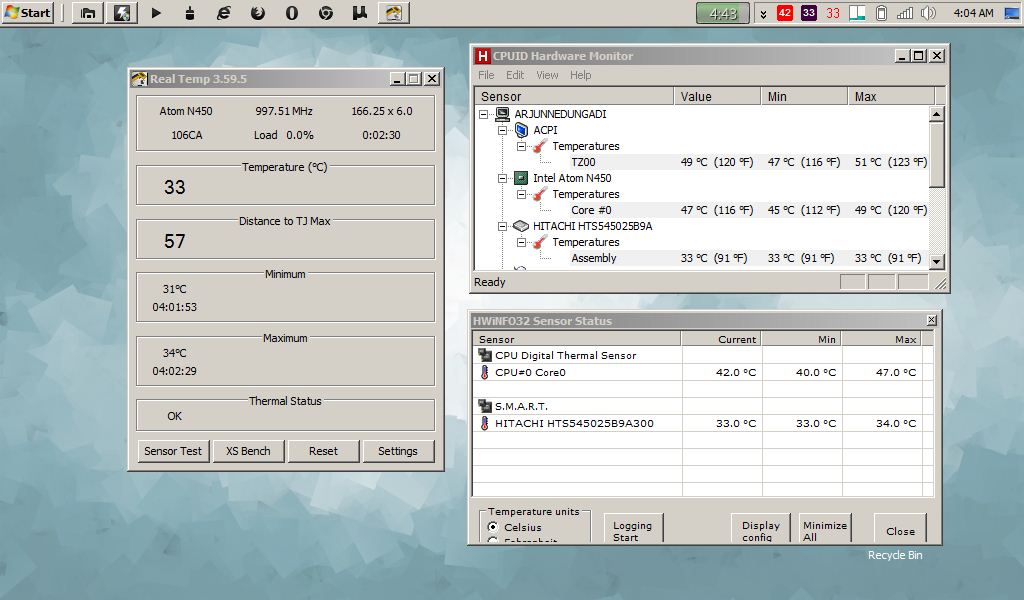This screenshot has height=600, width=1024.
Task: Launch Chrome from the taskbar
Action: tap(326, 13)
